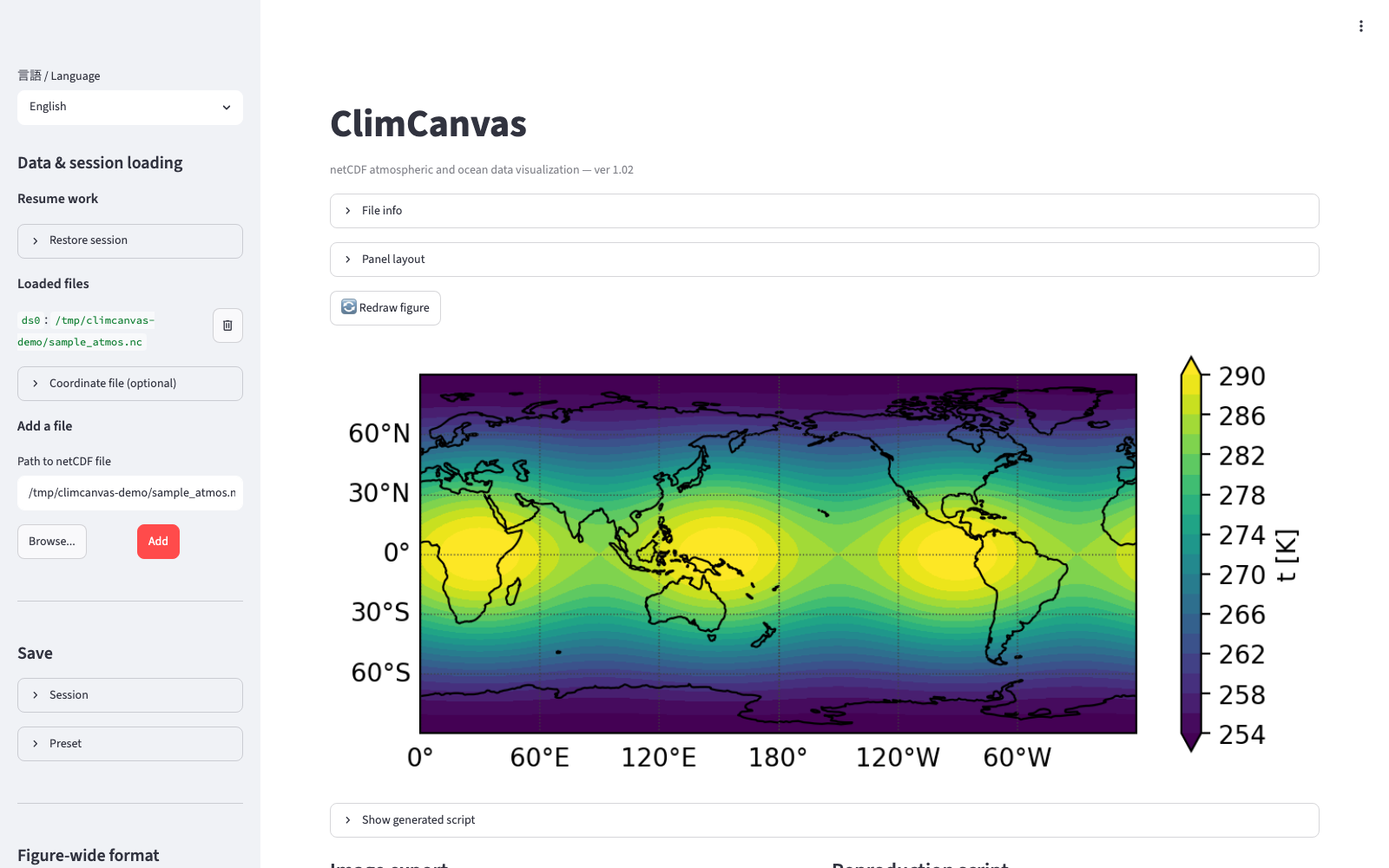Click the red Add button
This screenshot has width=1389, height=868.
coord(158,542)
